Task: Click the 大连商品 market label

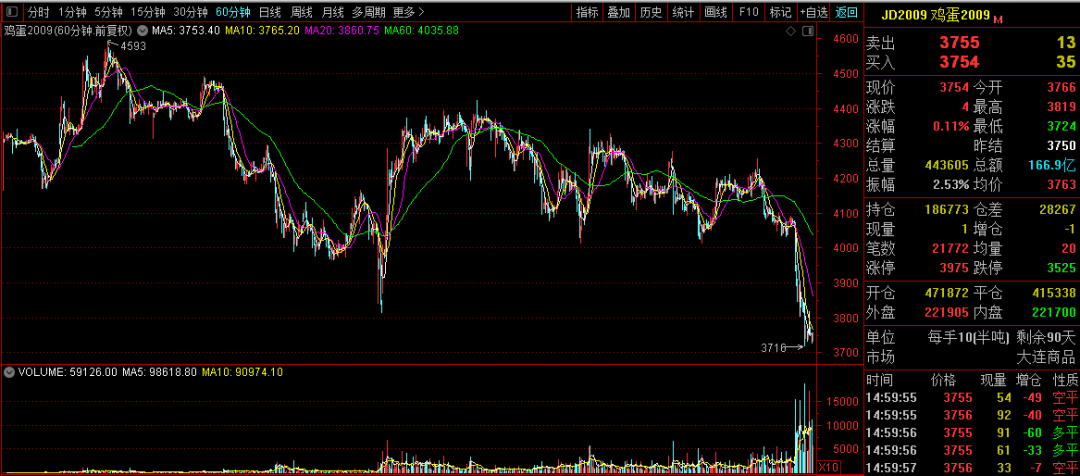Action: 1046,357
